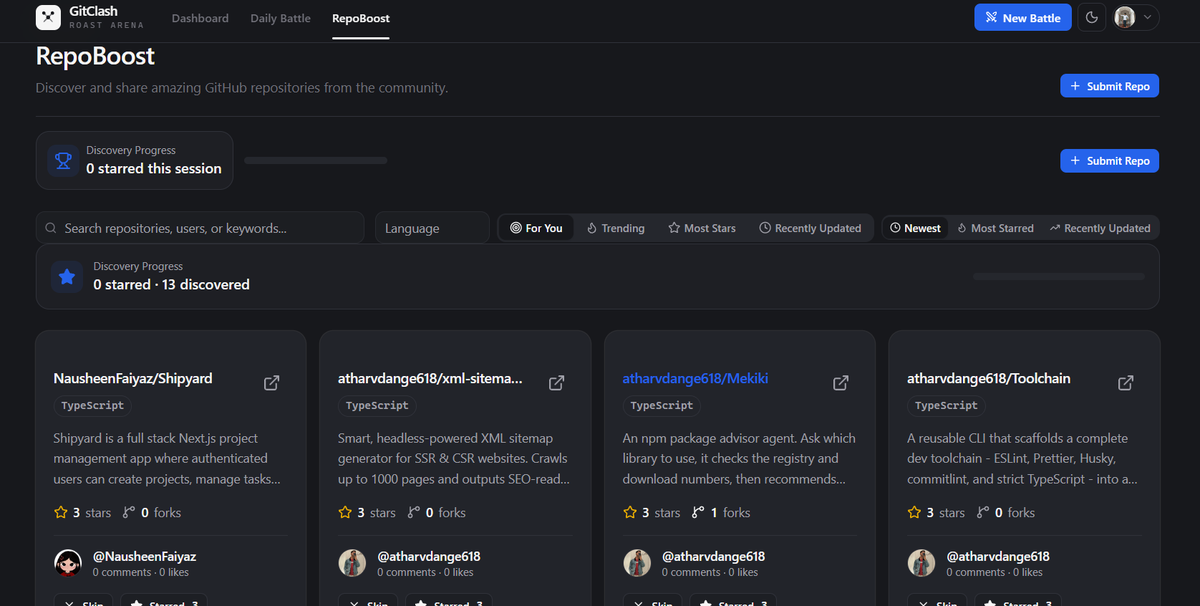1200x606 pixels.
Task: Click @NausheenFaiyaz username on Shipyard card
Action: (x=144, y=556)
